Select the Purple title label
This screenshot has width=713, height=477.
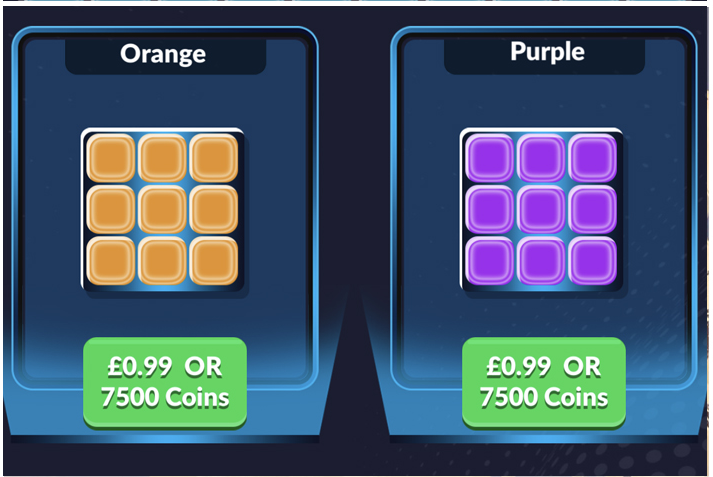pos(547,51)
